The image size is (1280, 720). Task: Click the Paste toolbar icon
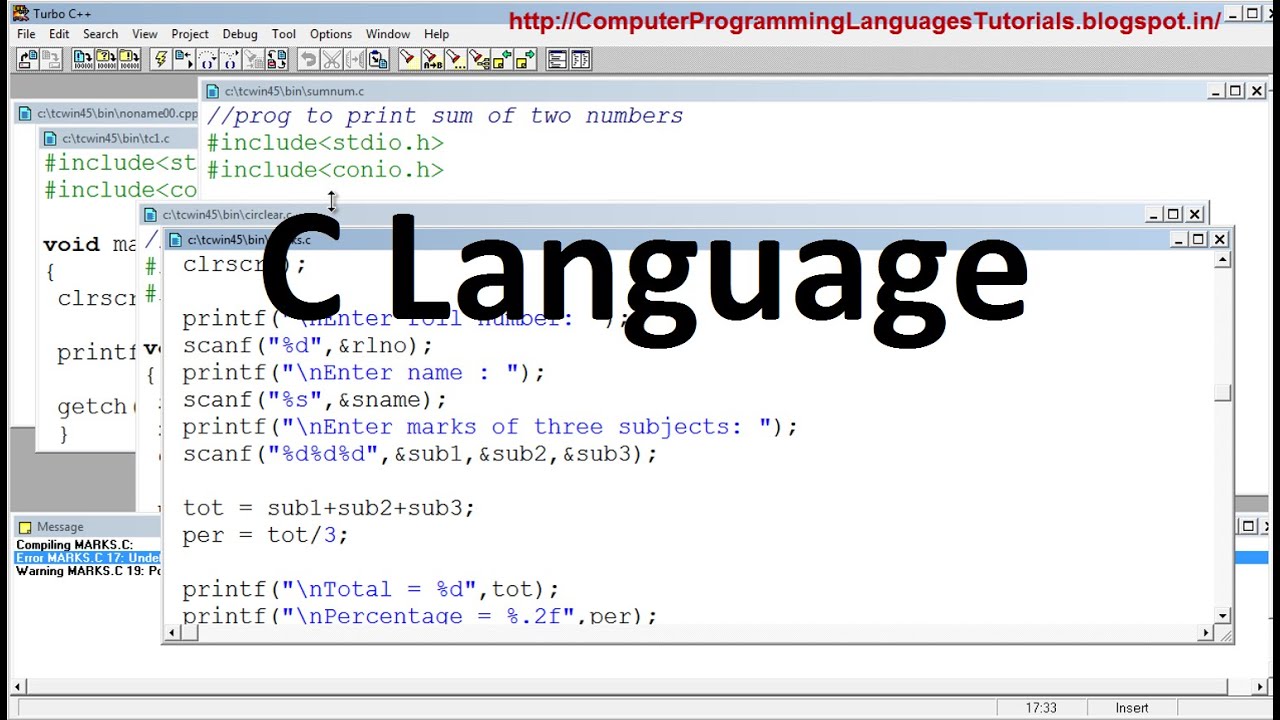pyautogui.click(x=377, y=60)
